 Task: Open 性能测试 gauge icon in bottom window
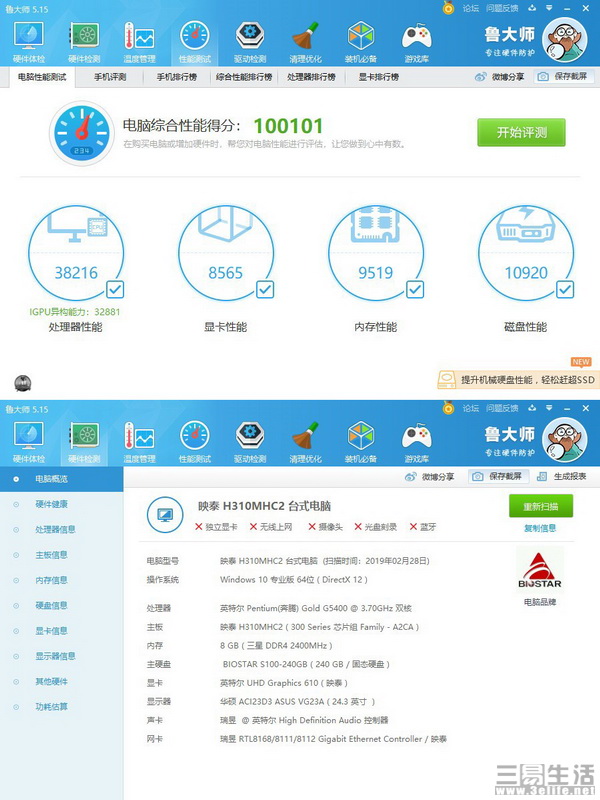pyautogui.click(x=195, y=436)
